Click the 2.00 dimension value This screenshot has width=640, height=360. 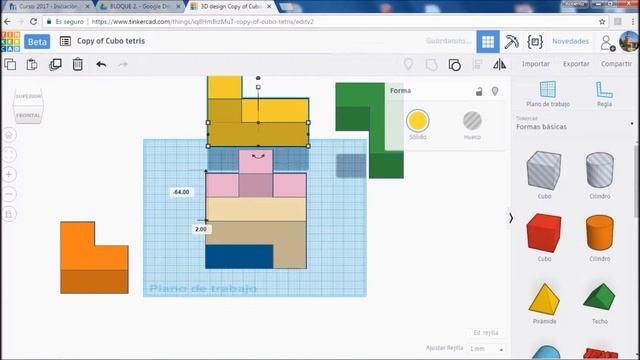point(201,229)
